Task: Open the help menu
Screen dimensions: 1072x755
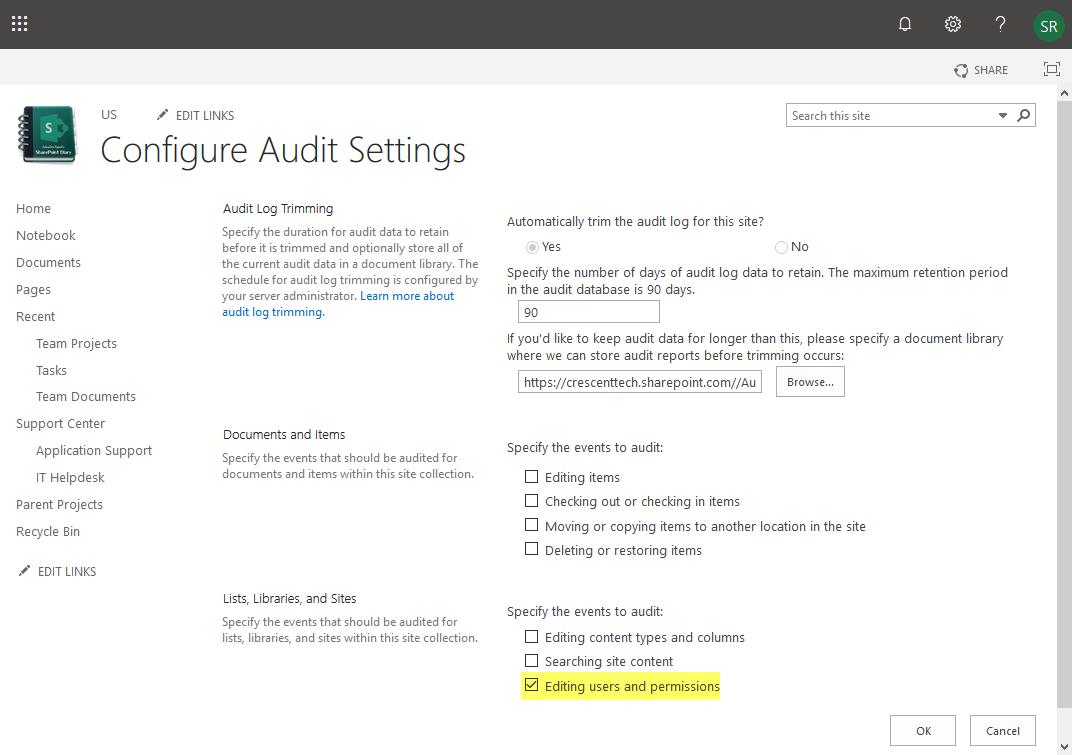Action: pyautogui.click(x=1000, y=23)
